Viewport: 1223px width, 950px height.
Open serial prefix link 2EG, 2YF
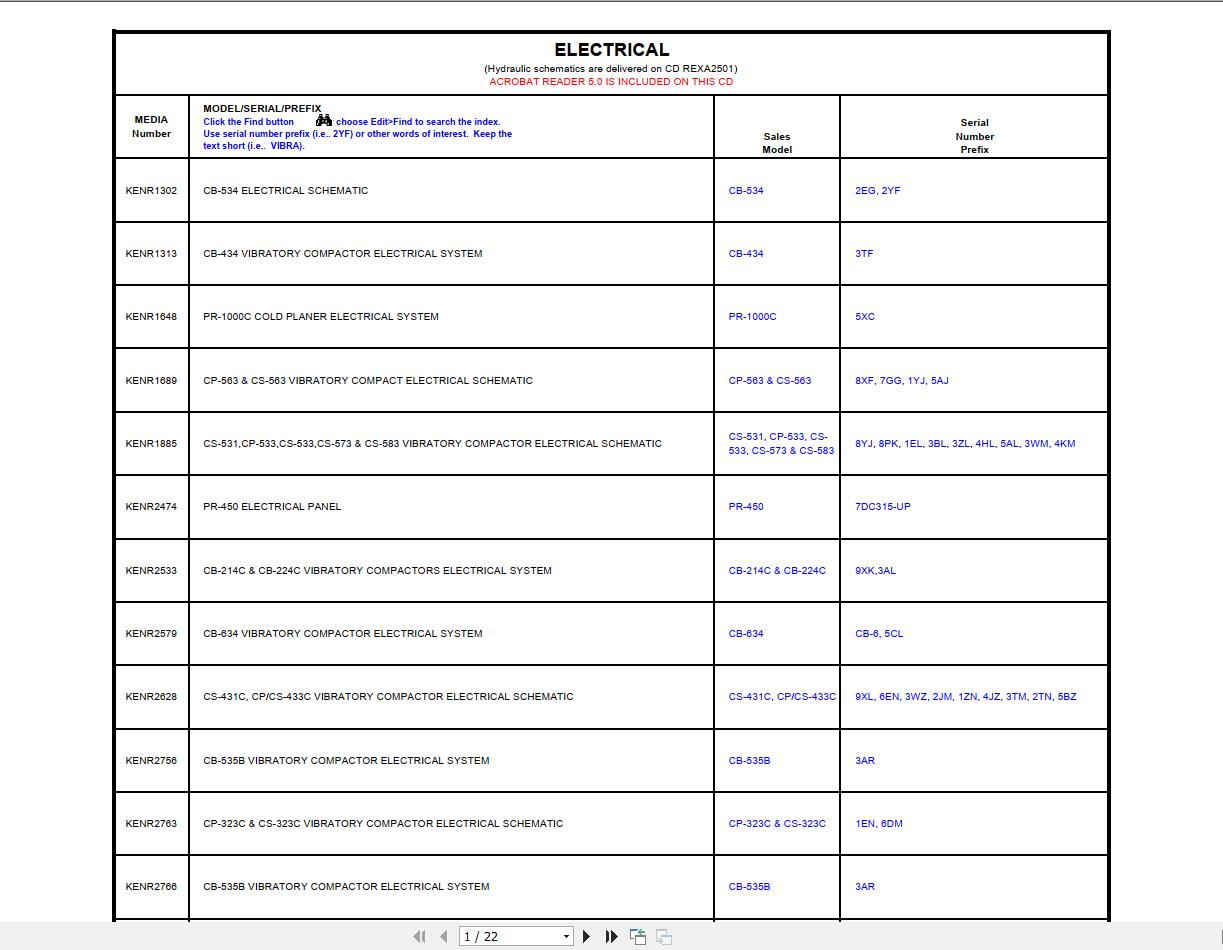[878, 190]
